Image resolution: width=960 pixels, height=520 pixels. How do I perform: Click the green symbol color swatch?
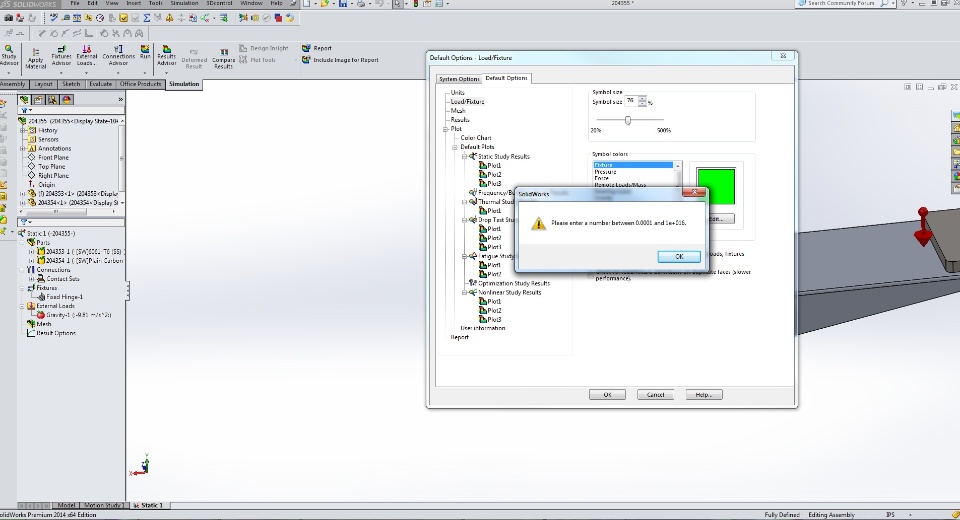[716, 186]
